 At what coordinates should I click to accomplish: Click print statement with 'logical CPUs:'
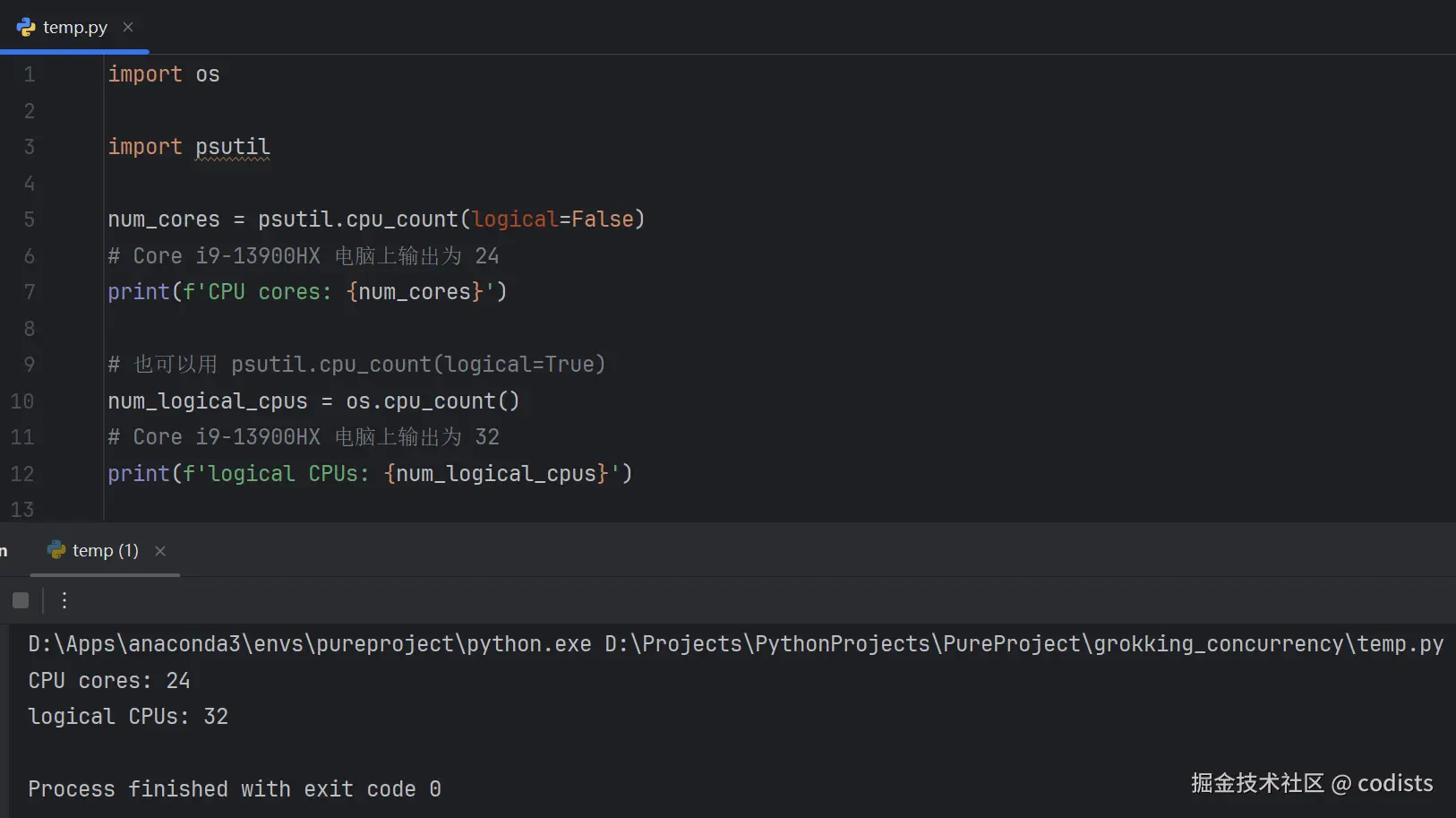[370, 474]
